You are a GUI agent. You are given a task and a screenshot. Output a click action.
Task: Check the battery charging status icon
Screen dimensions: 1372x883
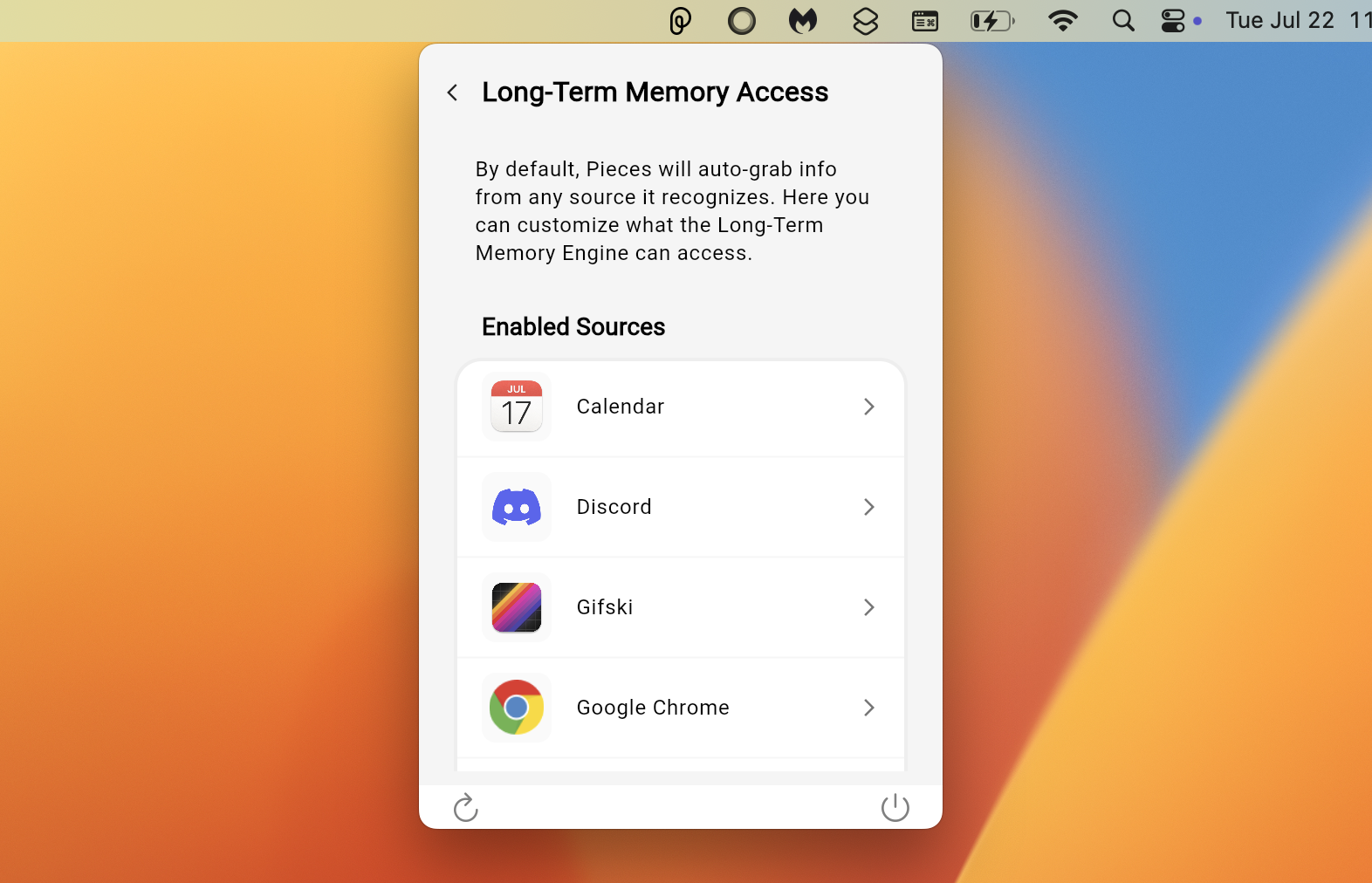coord(993,21)
